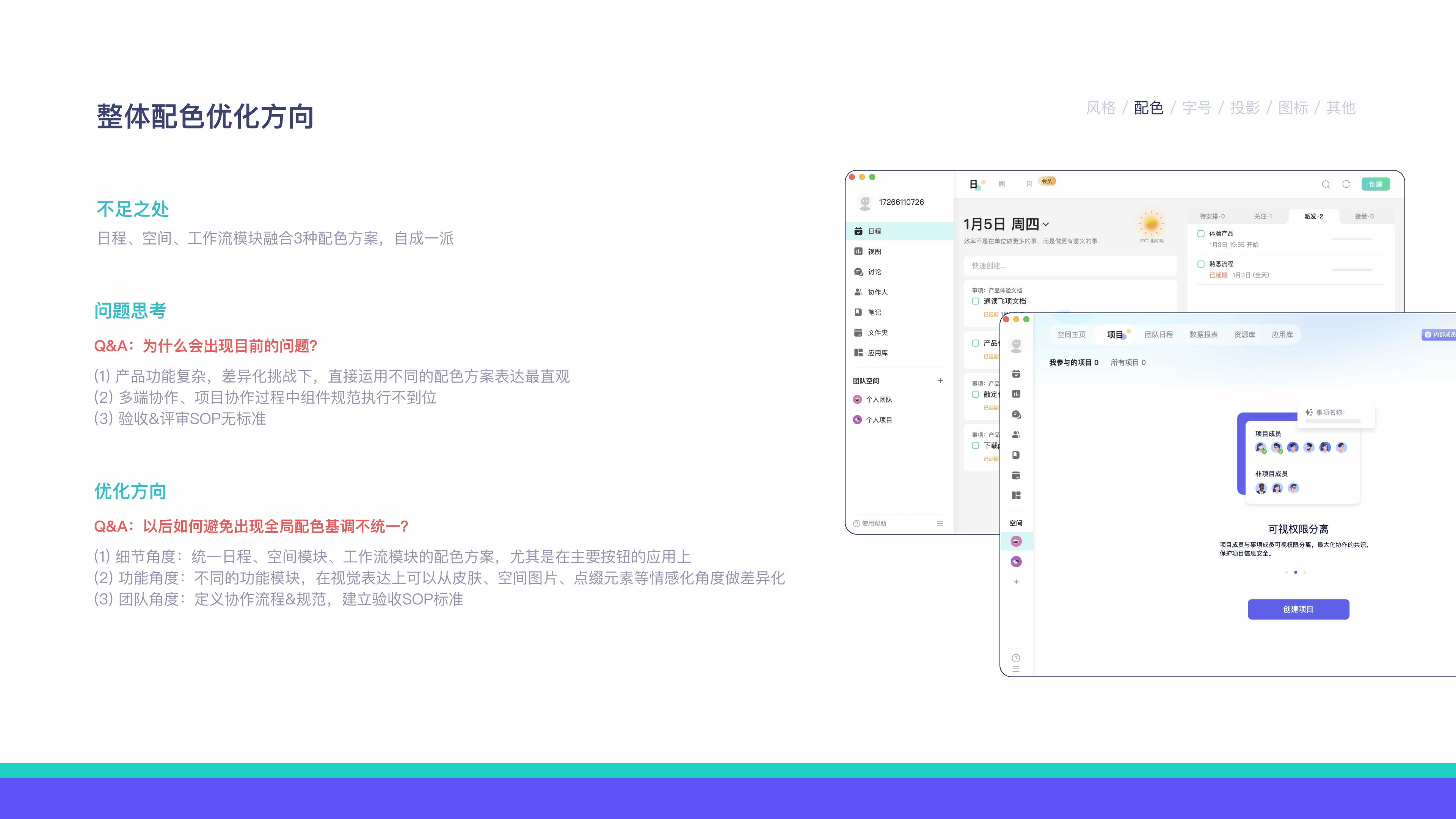Switch to 团队日程 tab

point(1159,334)
